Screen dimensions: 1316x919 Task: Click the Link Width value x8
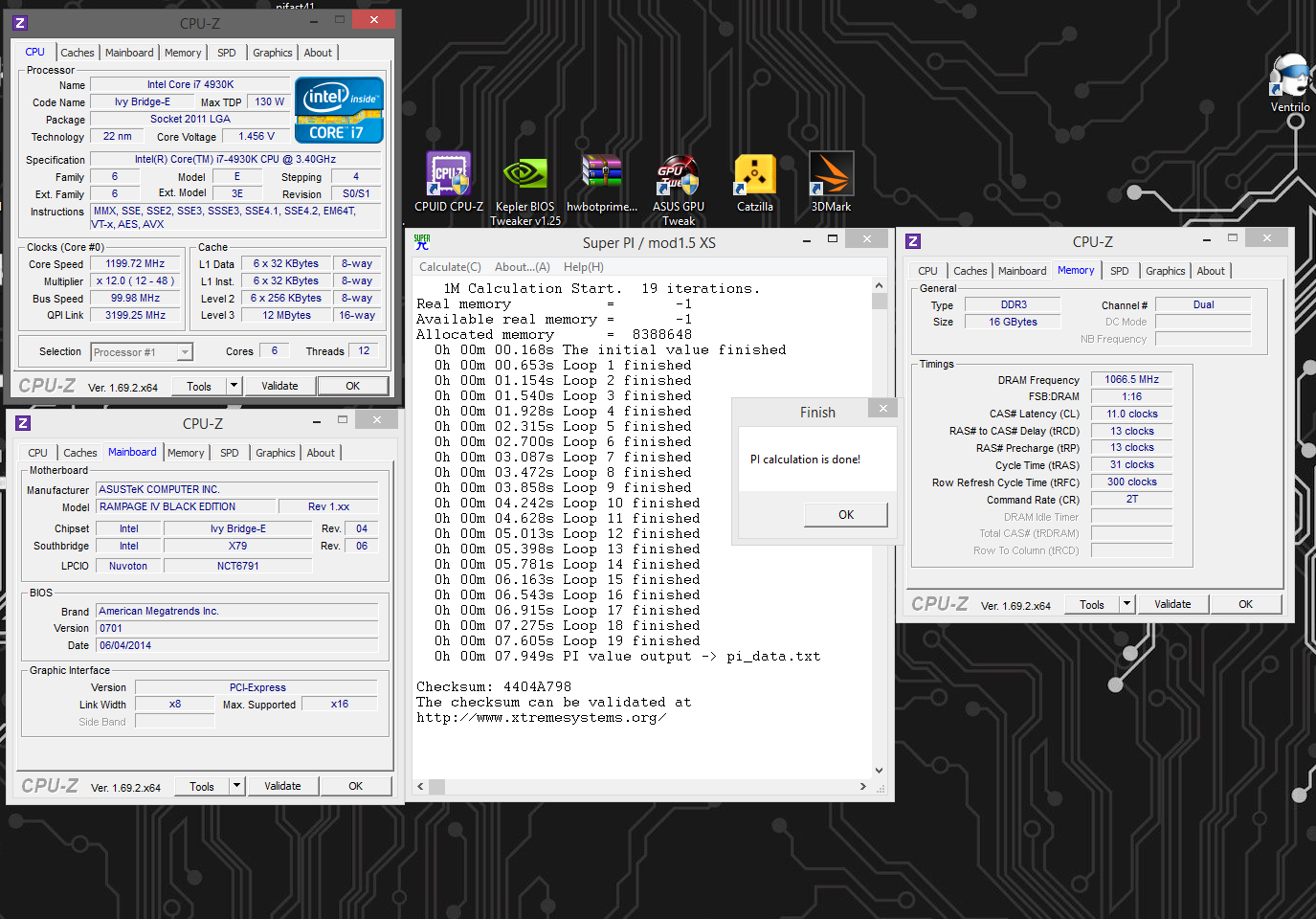[x=174, y=704]
